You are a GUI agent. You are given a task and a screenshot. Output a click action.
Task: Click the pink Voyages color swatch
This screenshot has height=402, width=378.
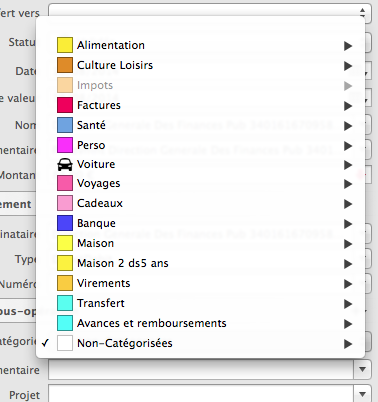click(x=65, y=184)
